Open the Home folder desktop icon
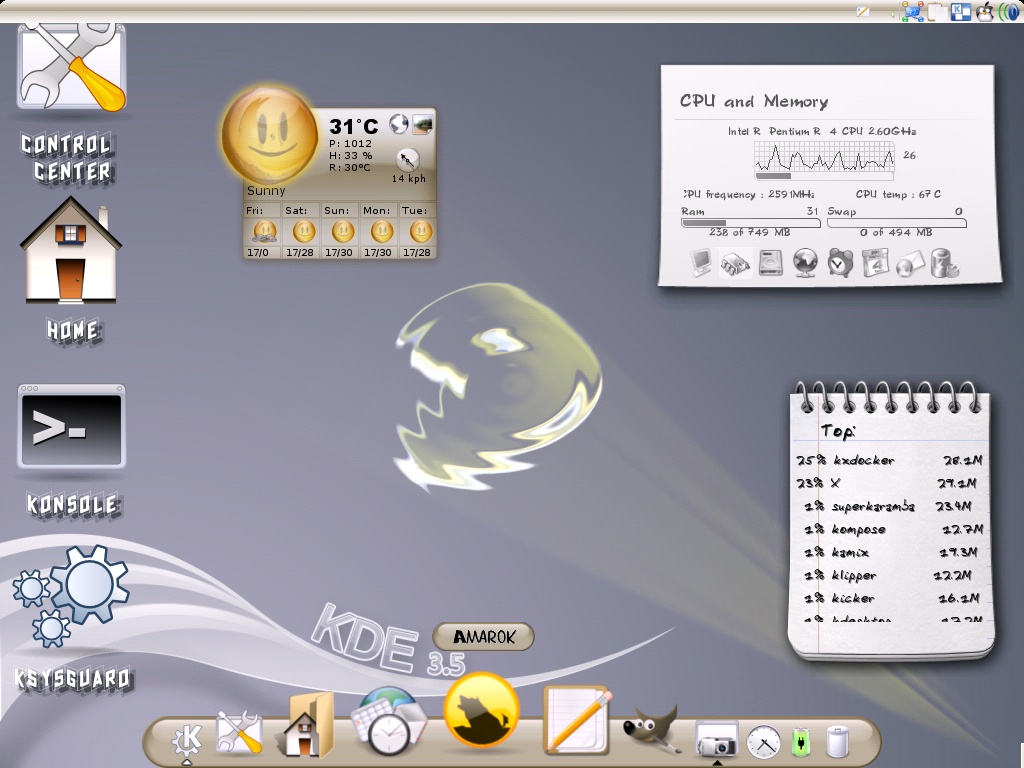This screenshot has height=768, width=1024. (71, 251)
